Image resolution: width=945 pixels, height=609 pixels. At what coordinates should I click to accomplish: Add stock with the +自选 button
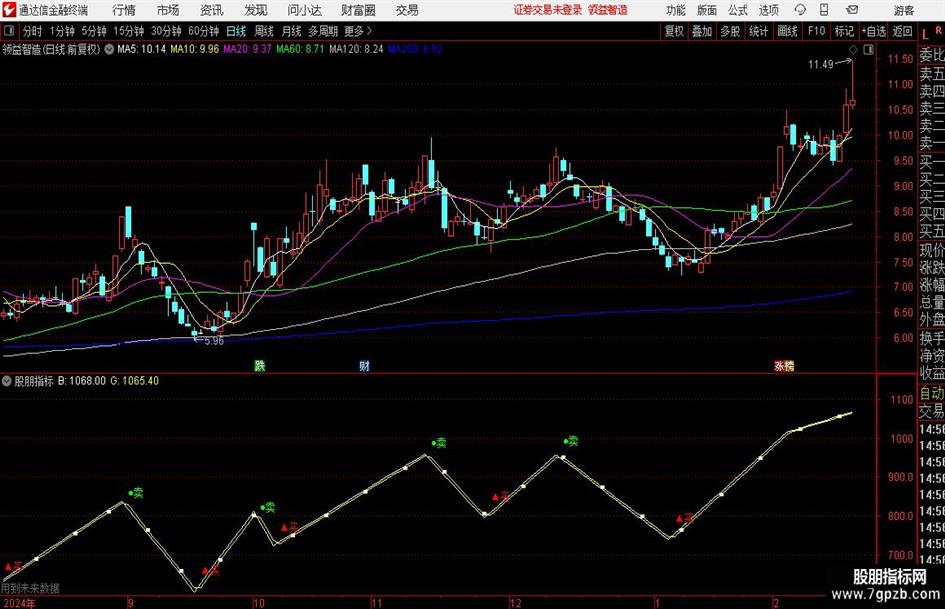tap(873, 31)
